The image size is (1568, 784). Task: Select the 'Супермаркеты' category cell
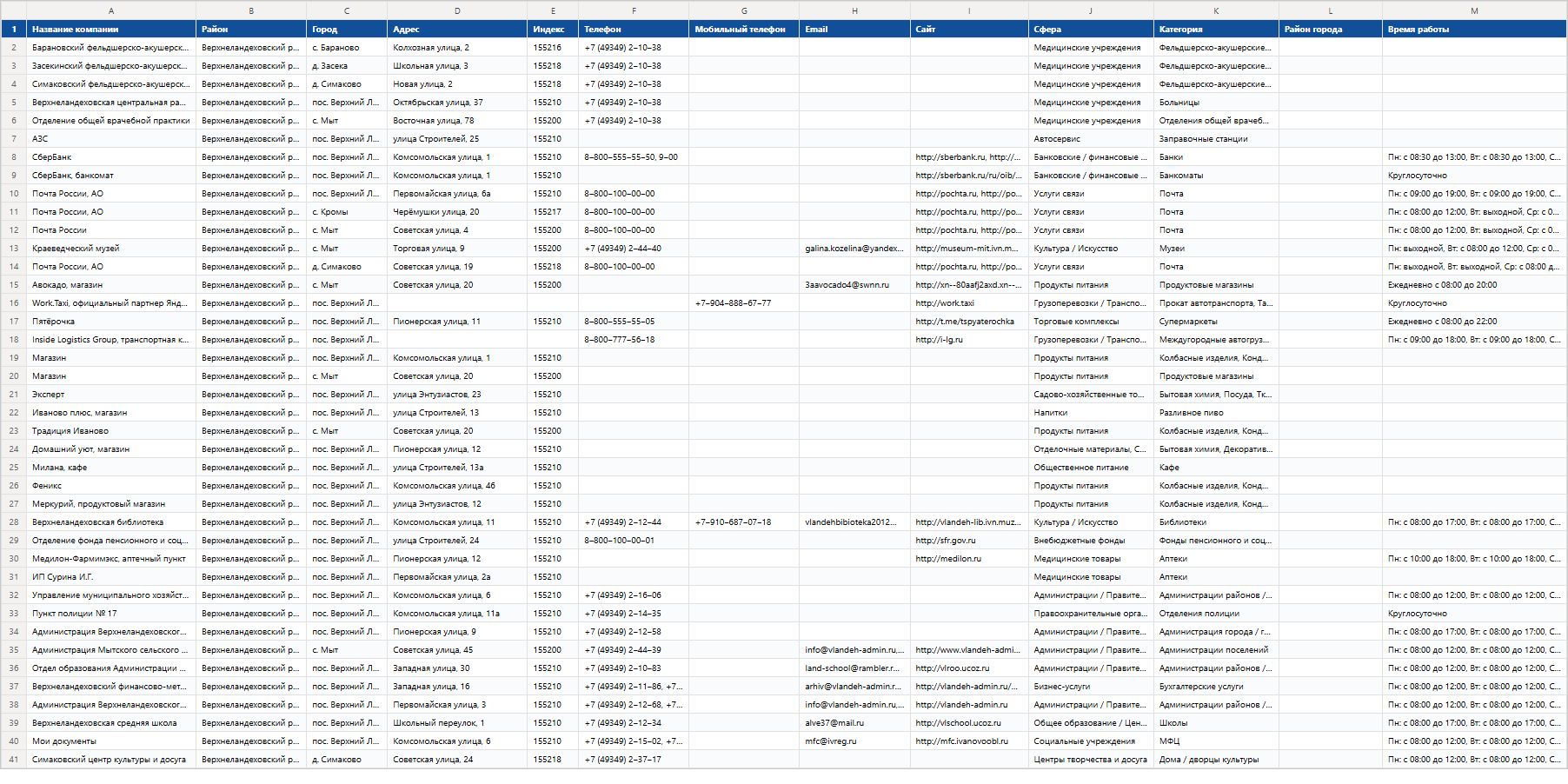coord(1216,321)
